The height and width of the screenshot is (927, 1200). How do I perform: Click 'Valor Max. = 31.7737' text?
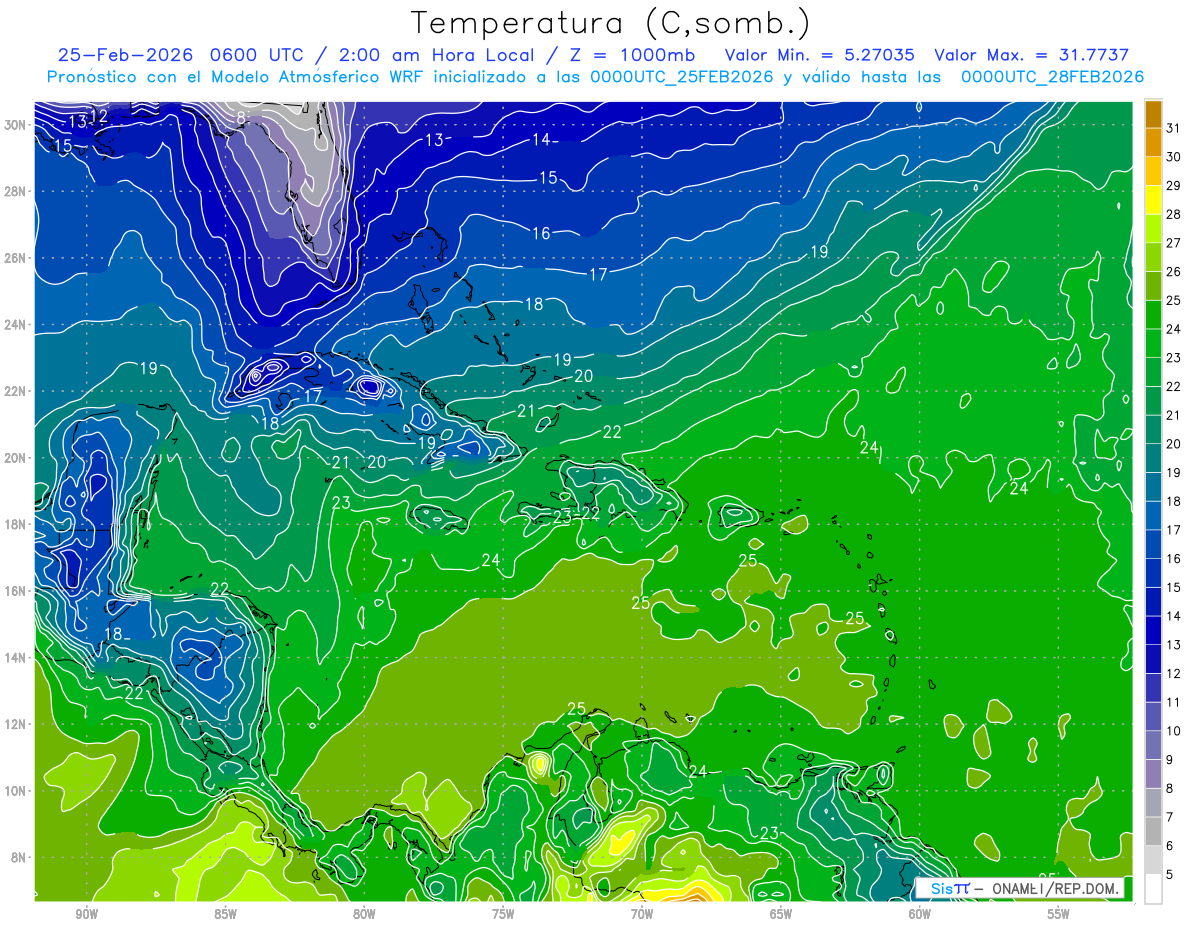[1032, 55]
